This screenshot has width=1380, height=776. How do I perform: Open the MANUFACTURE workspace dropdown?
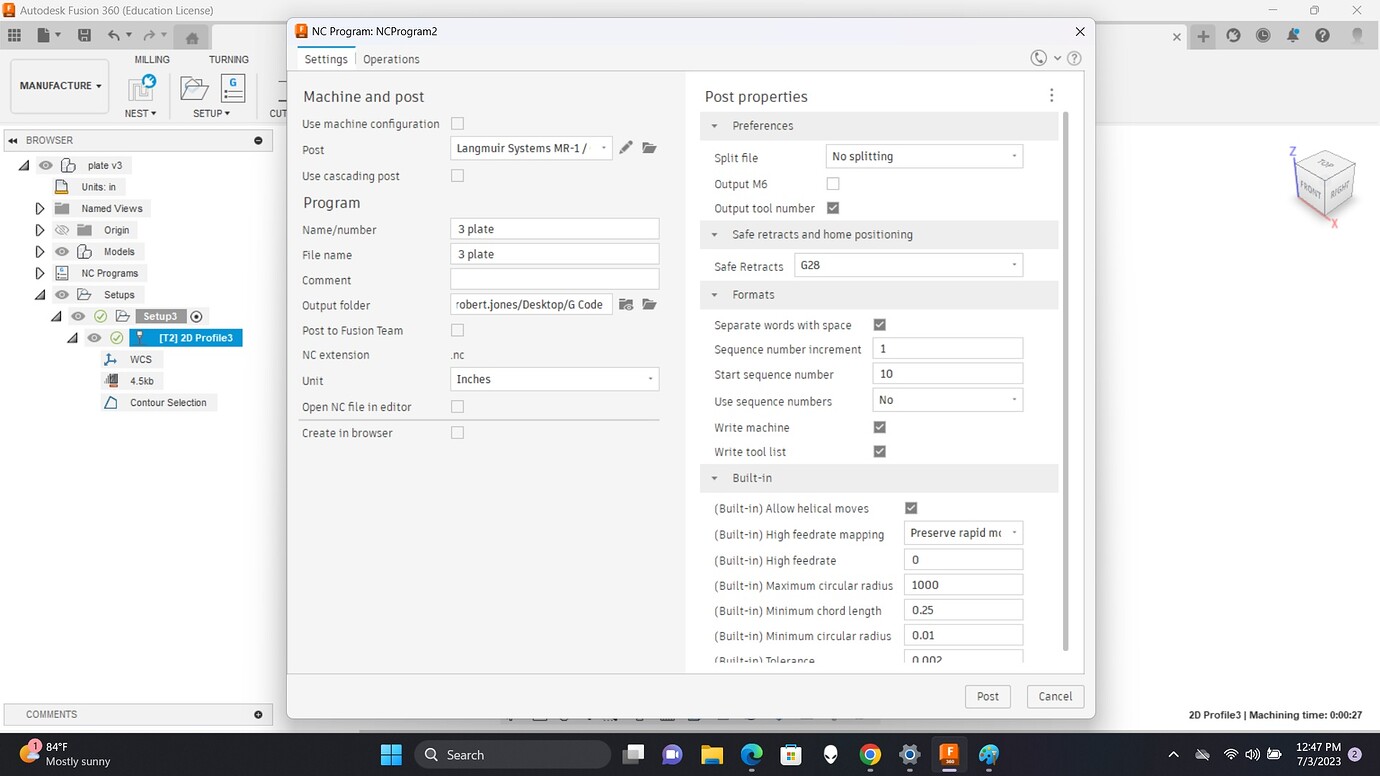click(61, 86)
